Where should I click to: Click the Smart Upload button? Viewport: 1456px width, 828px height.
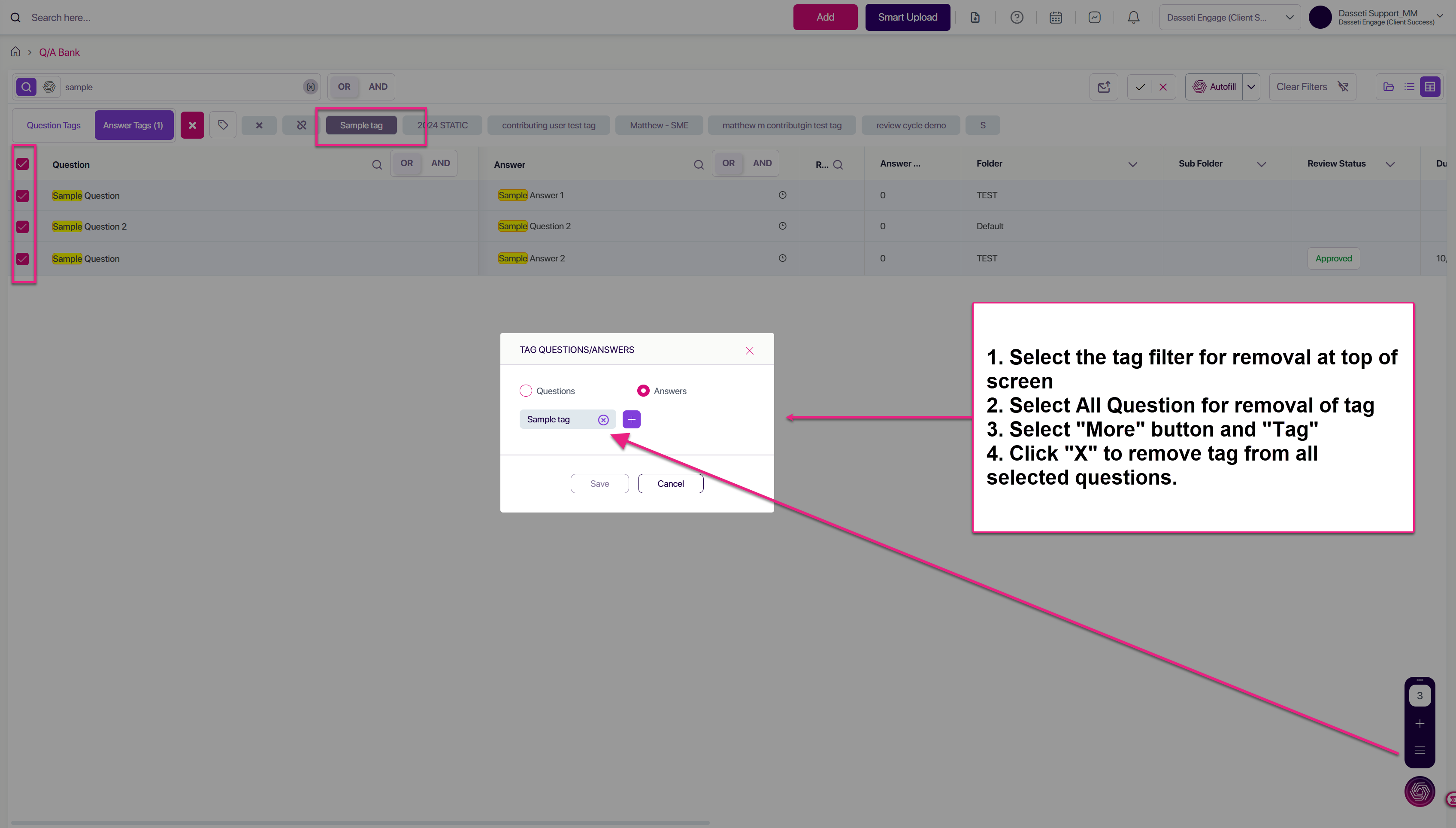tap(907, 17)
